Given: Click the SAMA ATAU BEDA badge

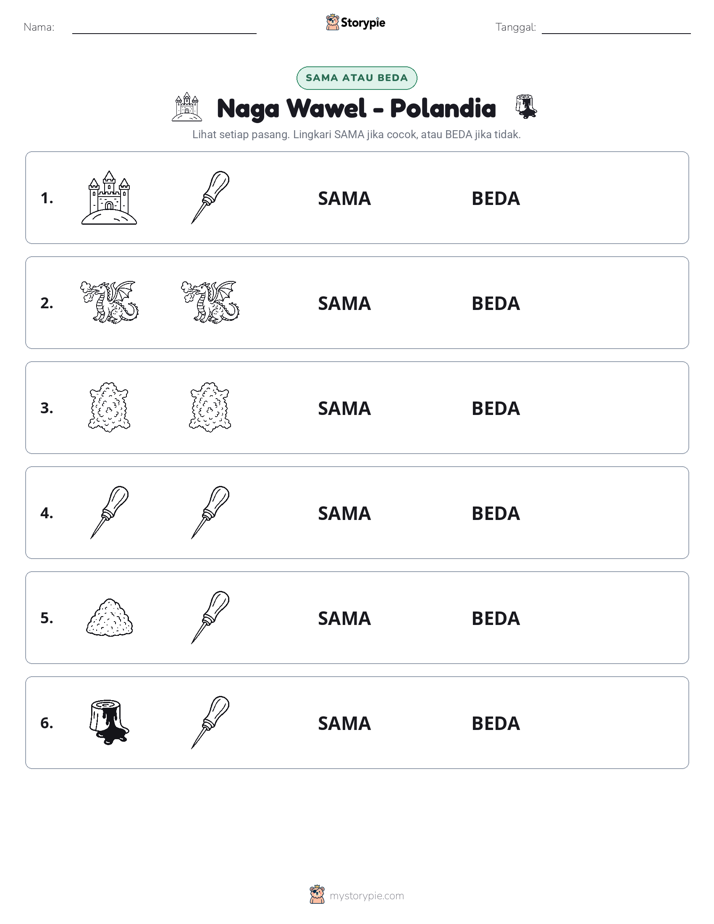Looking at the screenshot, I should (x=356, y=78).
